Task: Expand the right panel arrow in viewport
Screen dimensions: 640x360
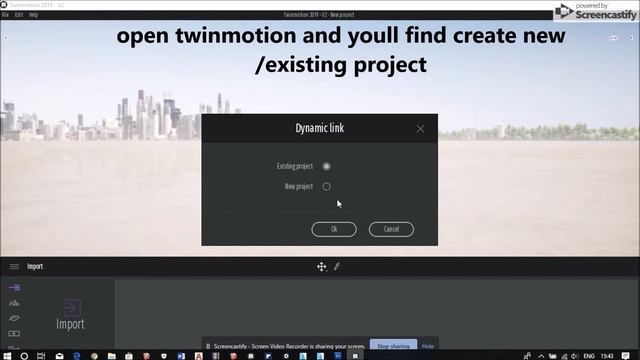Action: pos(631,38)
